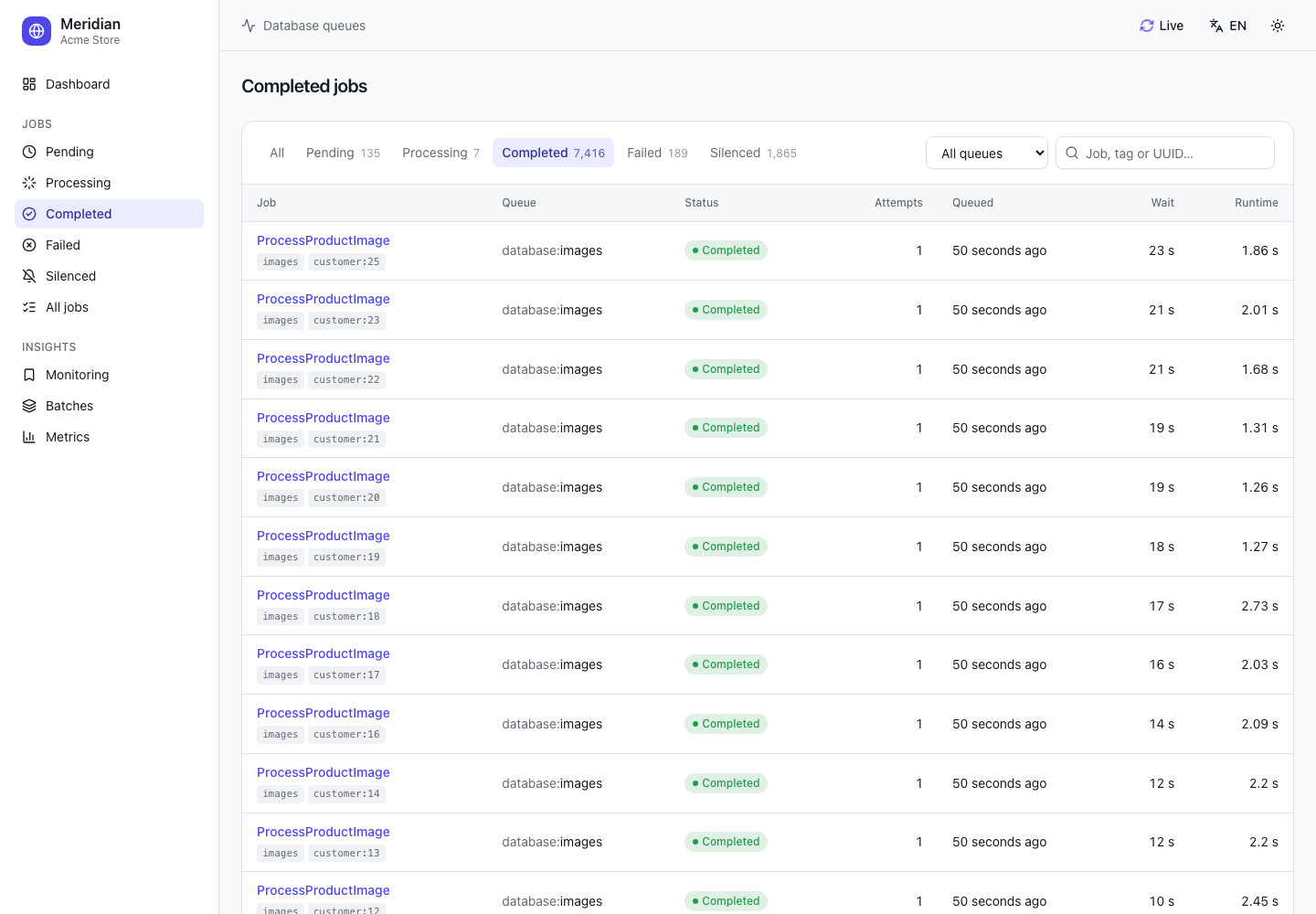
Task: Click the 23 s wait value
Action: click(x=1162, y=250)
